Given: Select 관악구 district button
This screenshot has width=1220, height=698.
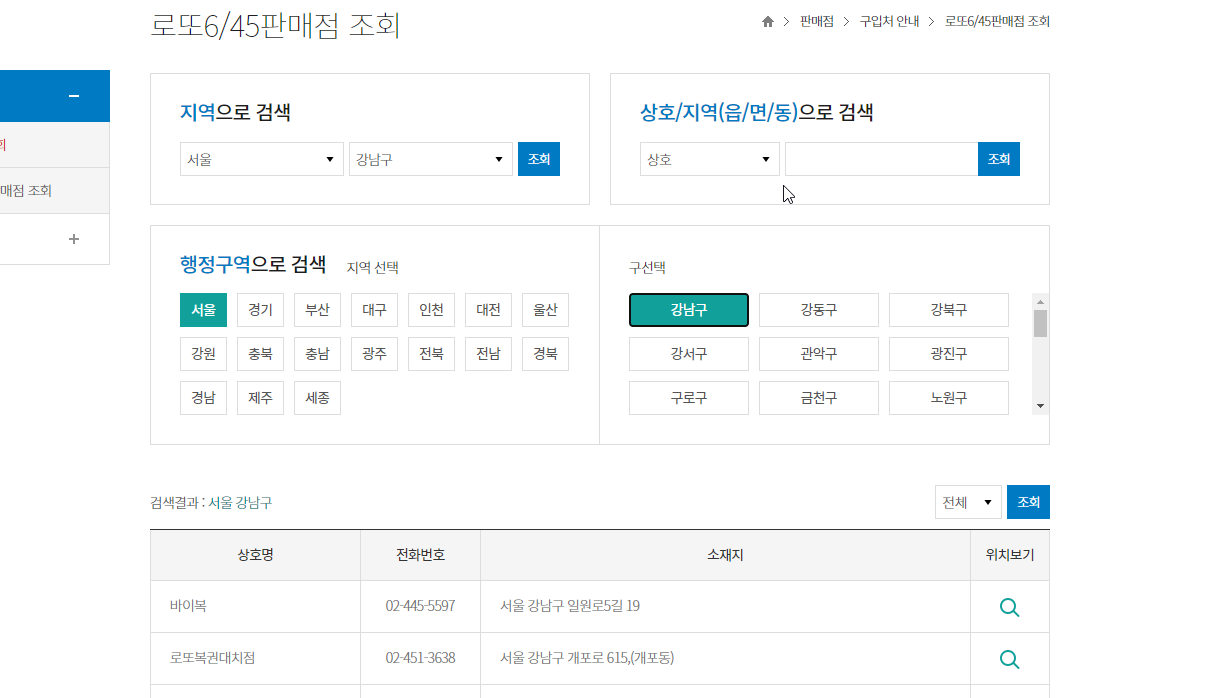Looking at the screenshot, I should pyautogui.click(x=819, y=354).
